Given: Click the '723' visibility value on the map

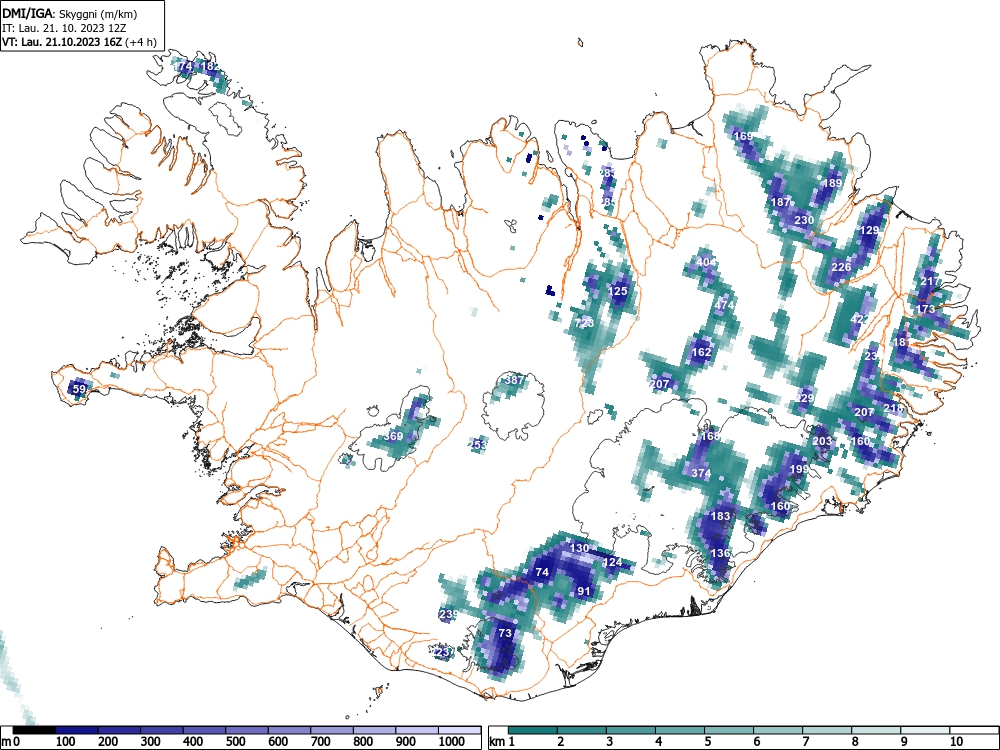Looking at the screenshot, I should click(584, 323).
